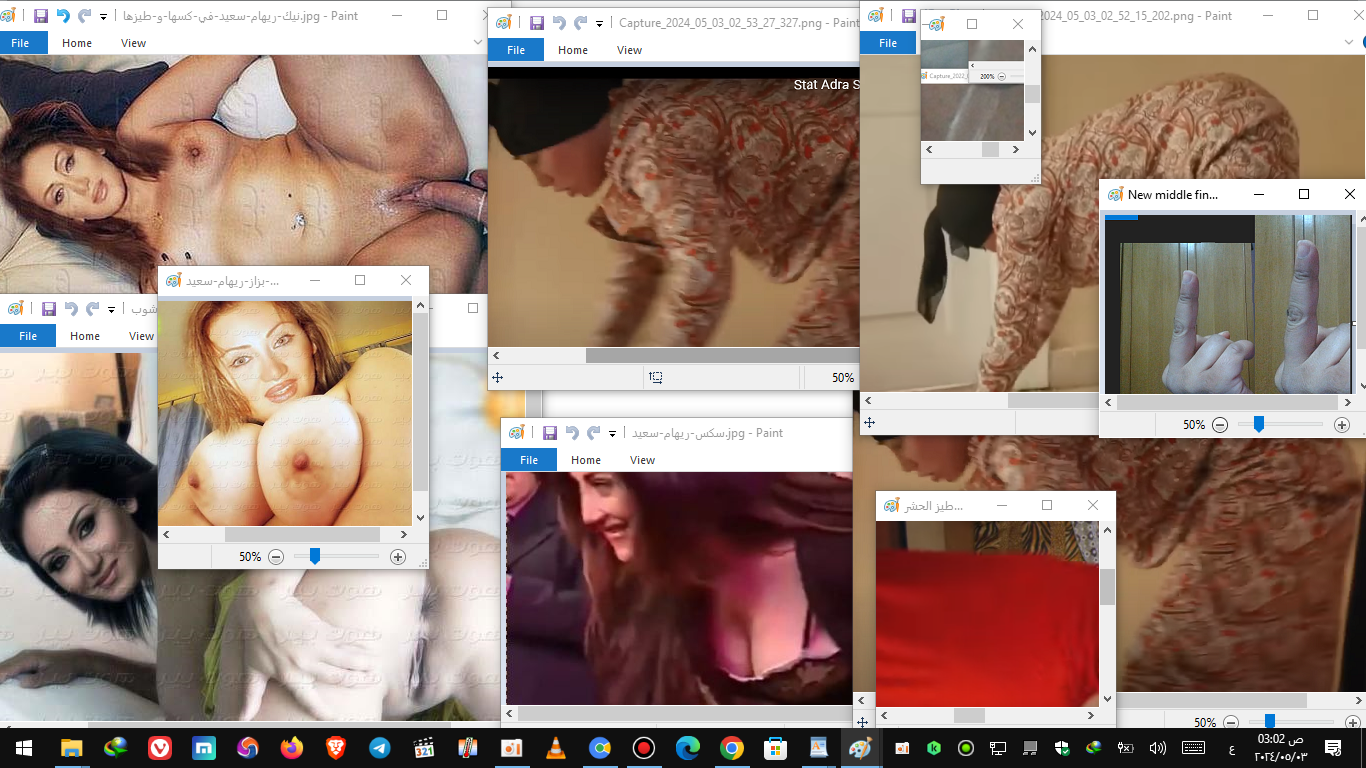The height and width of the screenshot is (768, 1366).
Task: Switch to View tab in Capture_2024_05_03_02_53_27_327 window
Action: pyautogui.click(x=629, y=50)
